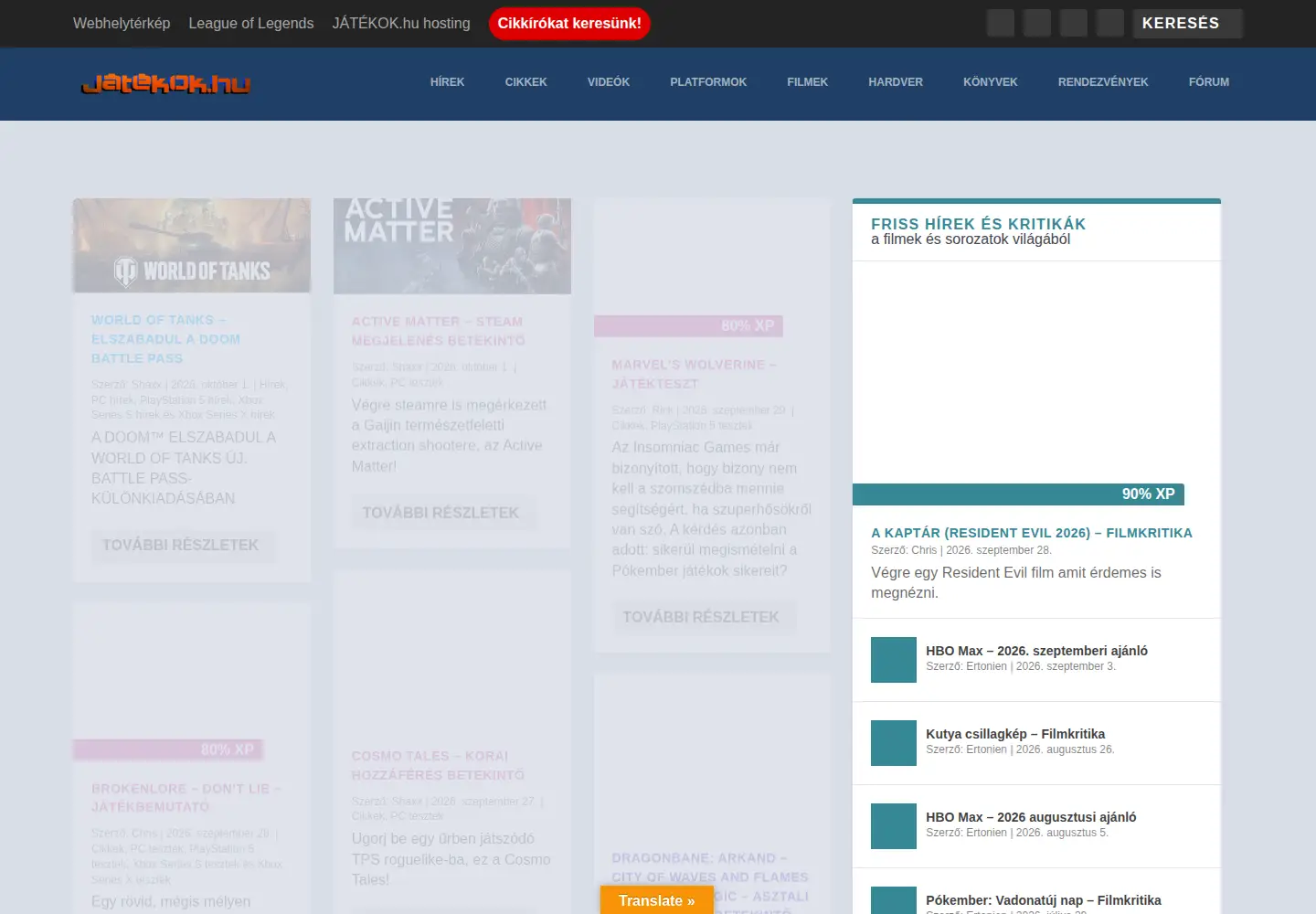Image resolution: width=1316 pixels, height=914 pixels.
Task: Focus the KERESÉS search field
Action: point(1188,23)
